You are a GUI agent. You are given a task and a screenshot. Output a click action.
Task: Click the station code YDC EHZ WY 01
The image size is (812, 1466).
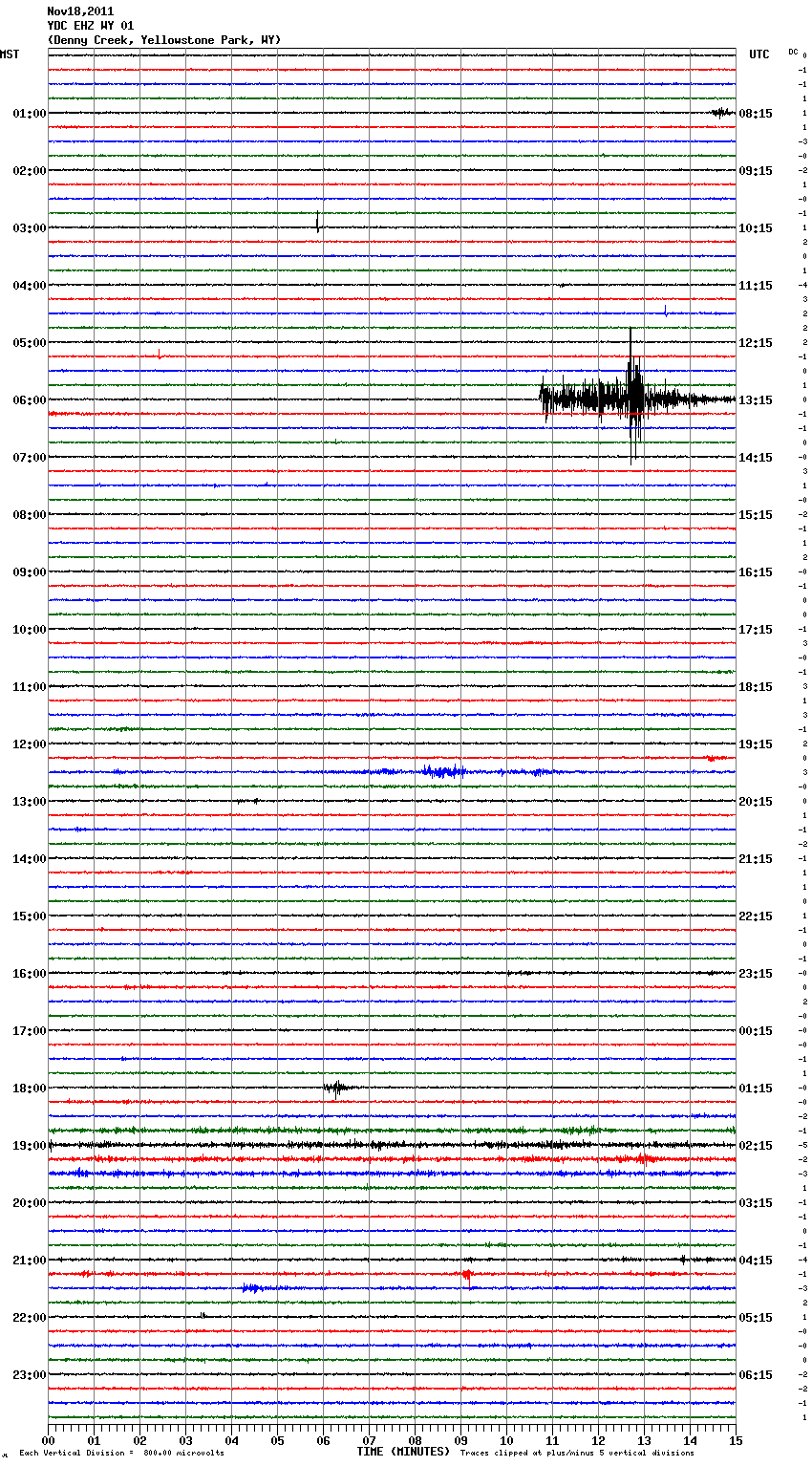click(91, 26)
